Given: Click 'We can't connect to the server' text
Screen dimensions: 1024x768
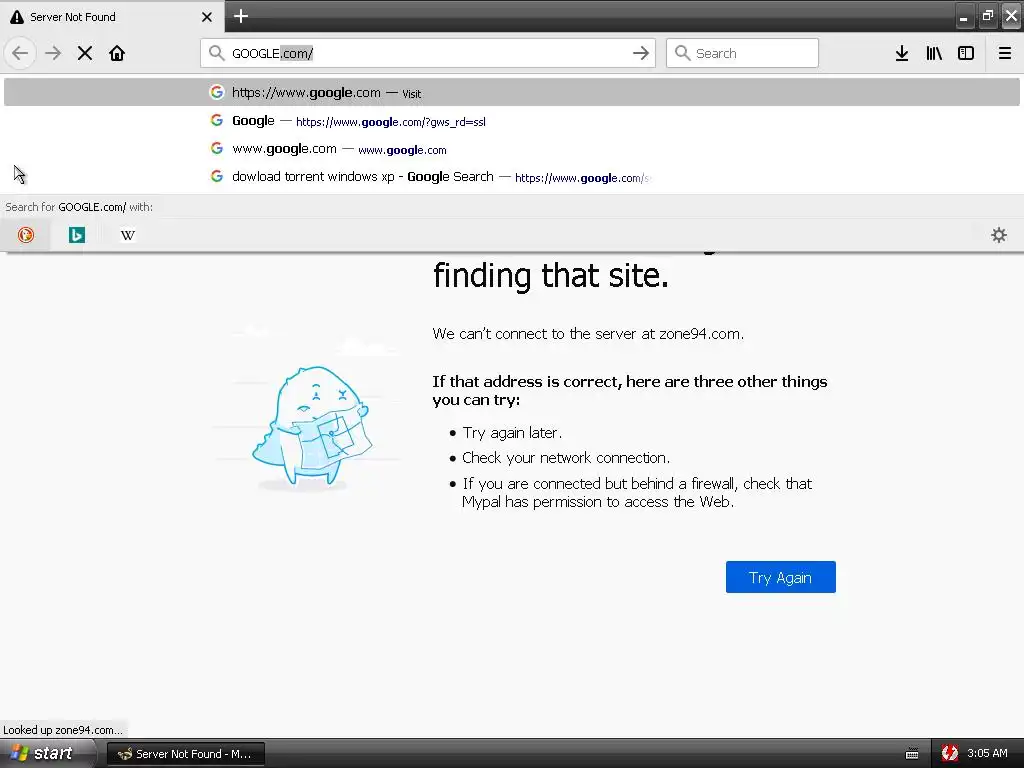Looking at the screenshot, I should coord(588,334).
